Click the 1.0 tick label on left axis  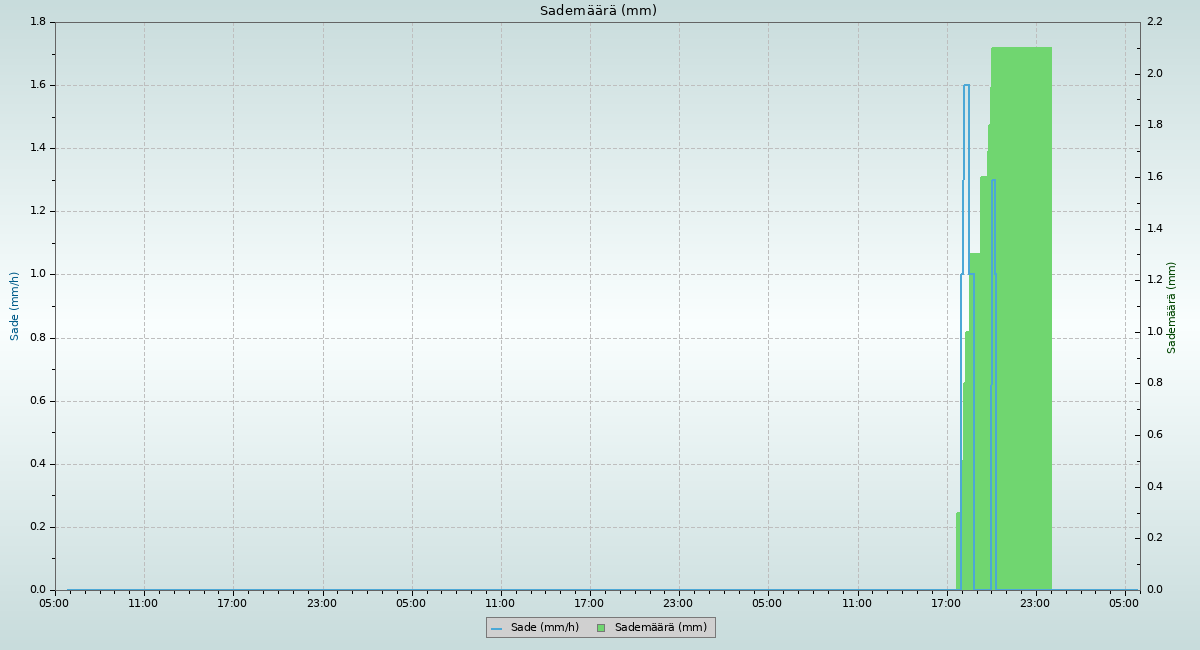(x=39, y=274)
